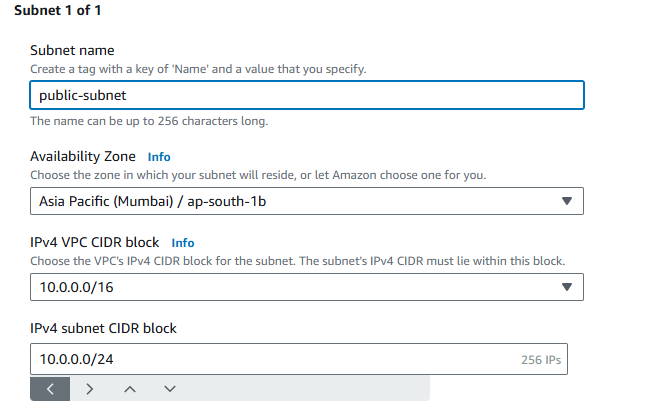Open the 10.0.0.0/16 VPC CIDR selector

coord(307,287)
